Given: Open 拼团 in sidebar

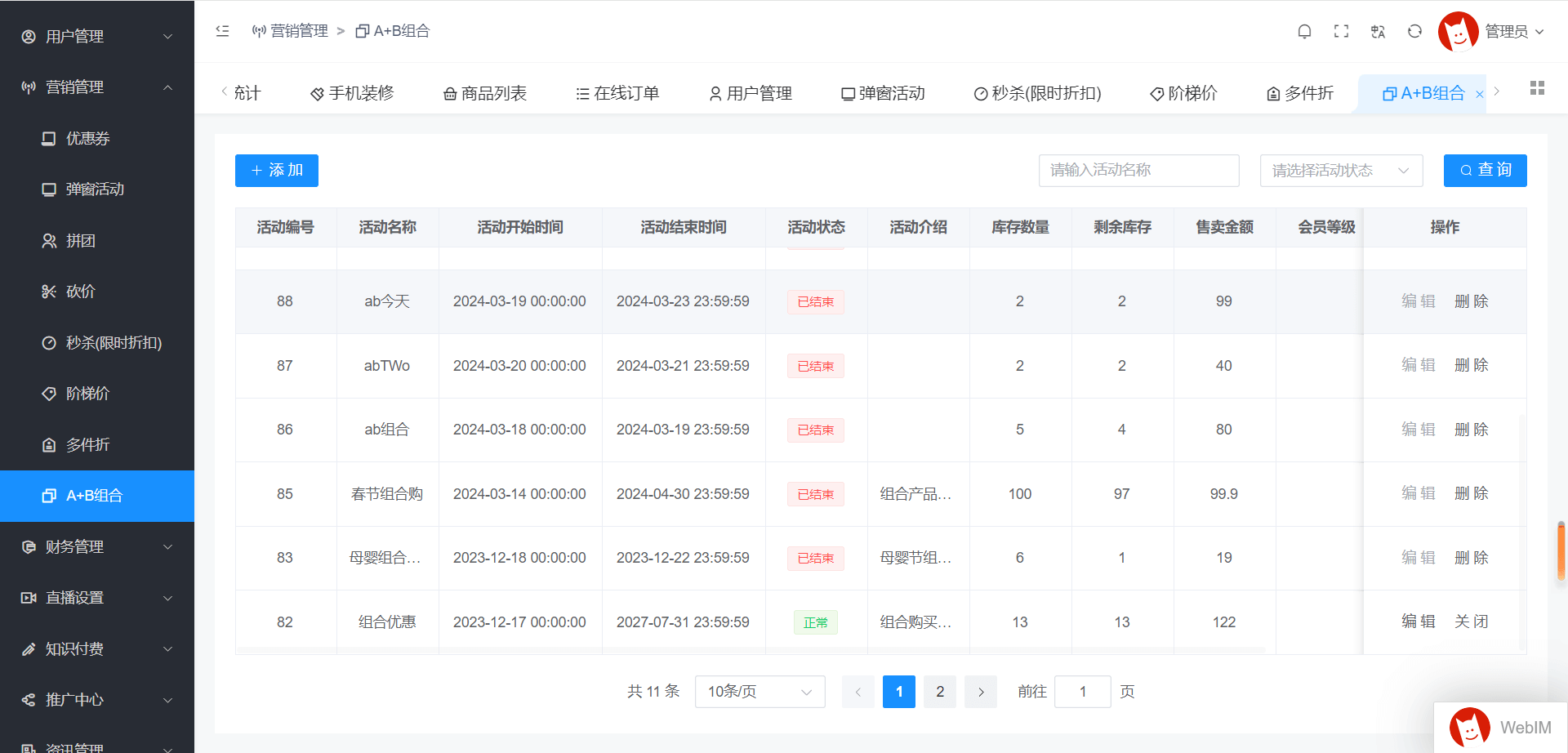Looking at the screenshot, I should [97, 241].
